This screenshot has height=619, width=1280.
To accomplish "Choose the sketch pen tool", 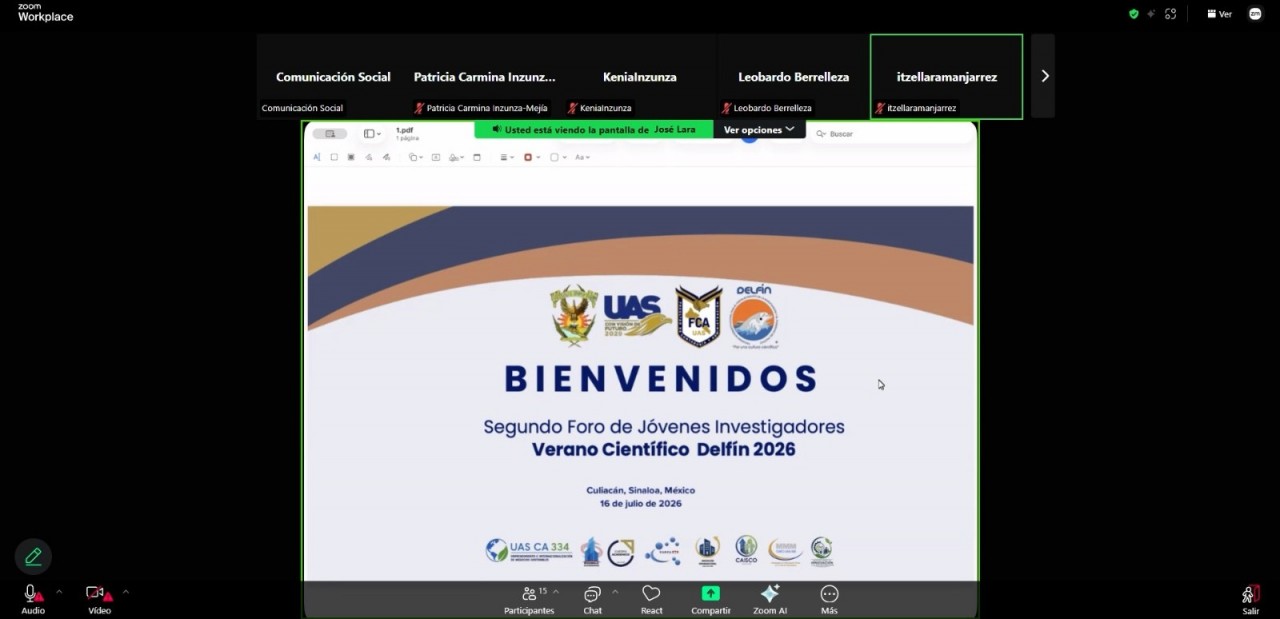I will (x=368, y=157).
